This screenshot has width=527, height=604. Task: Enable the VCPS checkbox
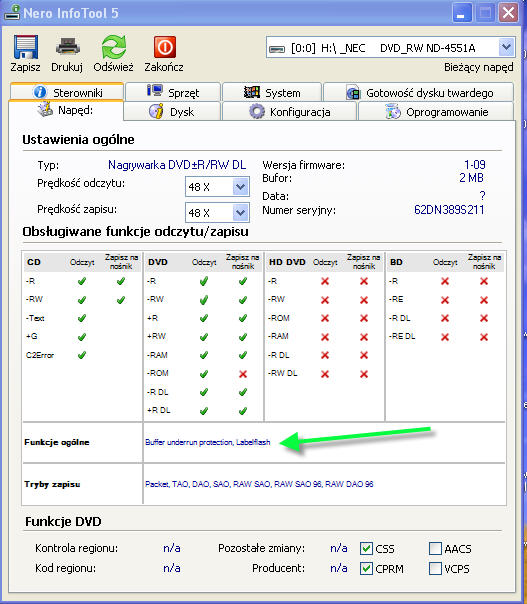435,569
